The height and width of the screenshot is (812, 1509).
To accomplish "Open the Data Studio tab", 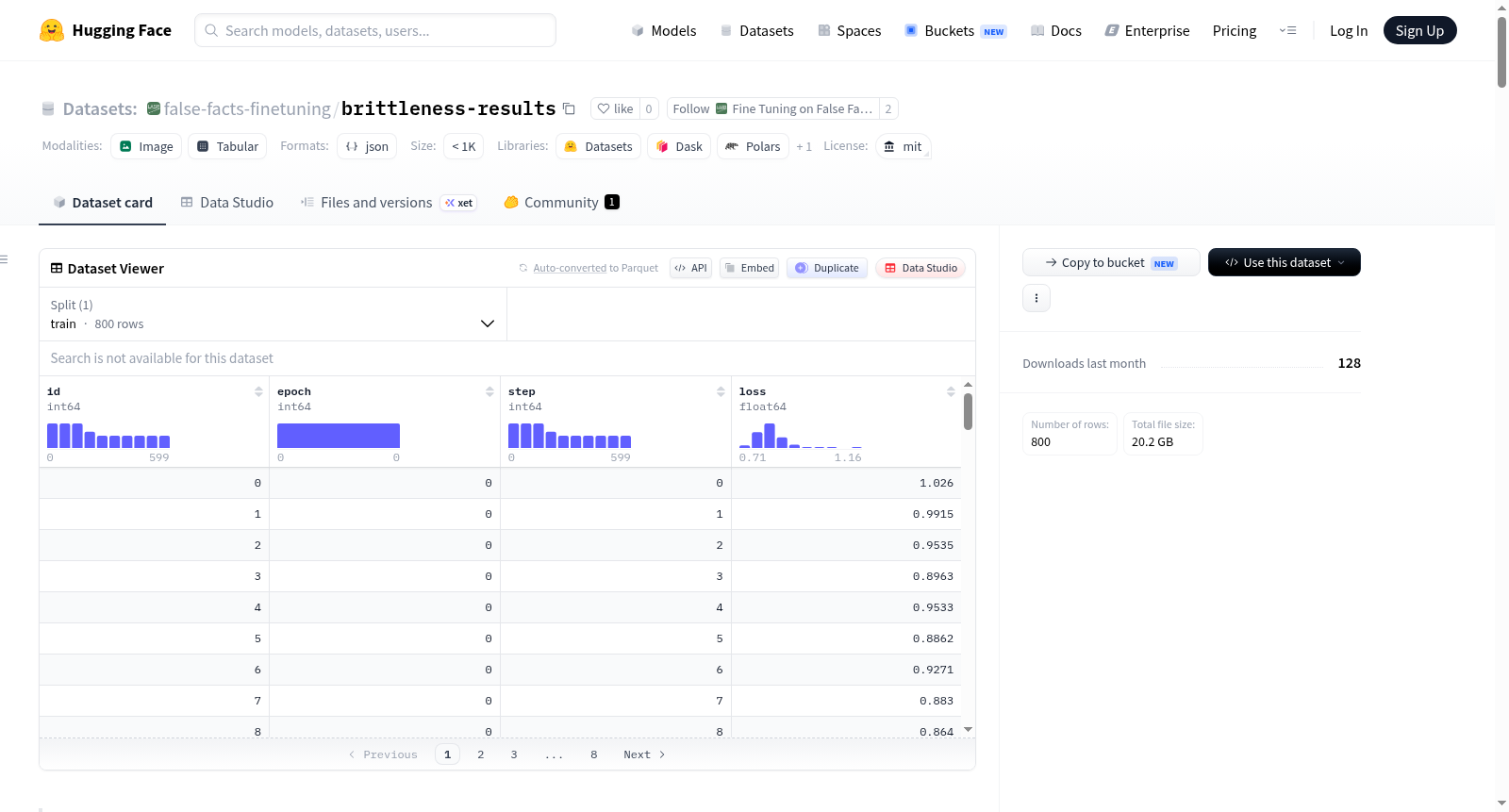I will (227, 203).
